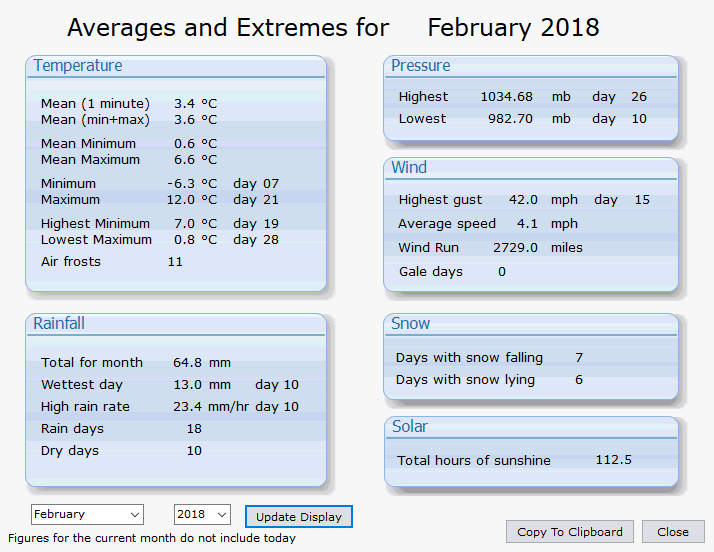This screenshot has width=714, height=552.
Task: Click the page title Averages and Extremes
Action: click(228, 28)
